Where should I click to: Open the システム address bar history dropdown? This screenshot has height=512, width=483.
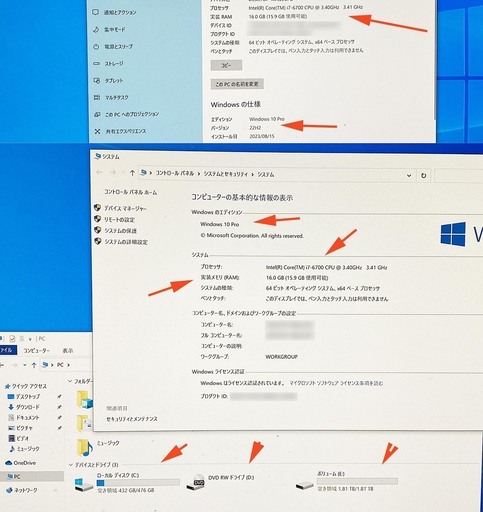click(x=409, y=175)
